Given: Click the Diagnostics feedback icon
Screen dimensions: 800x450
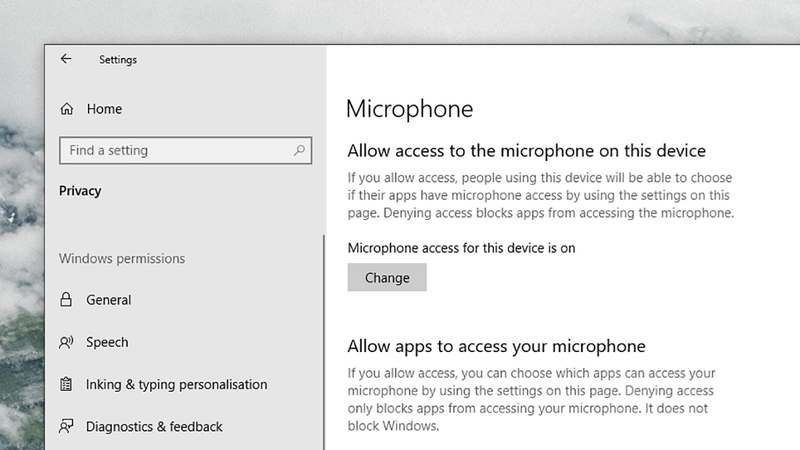Looking at the screenshot, I should [66, 426].
